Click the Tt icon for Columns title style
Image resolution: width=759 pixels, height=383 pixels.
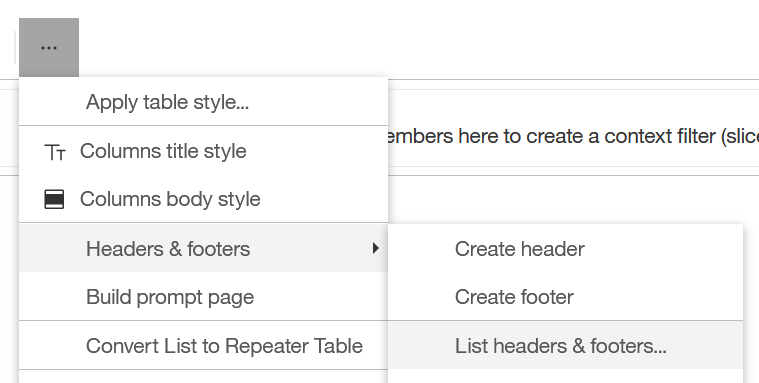[x=54, y=152]
